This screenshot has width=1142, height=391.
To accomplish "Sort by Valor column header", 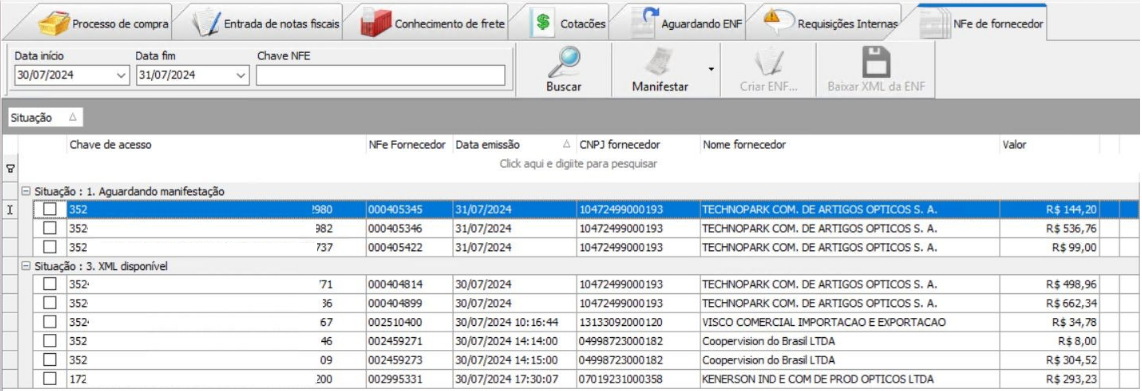I will 1049,145.
